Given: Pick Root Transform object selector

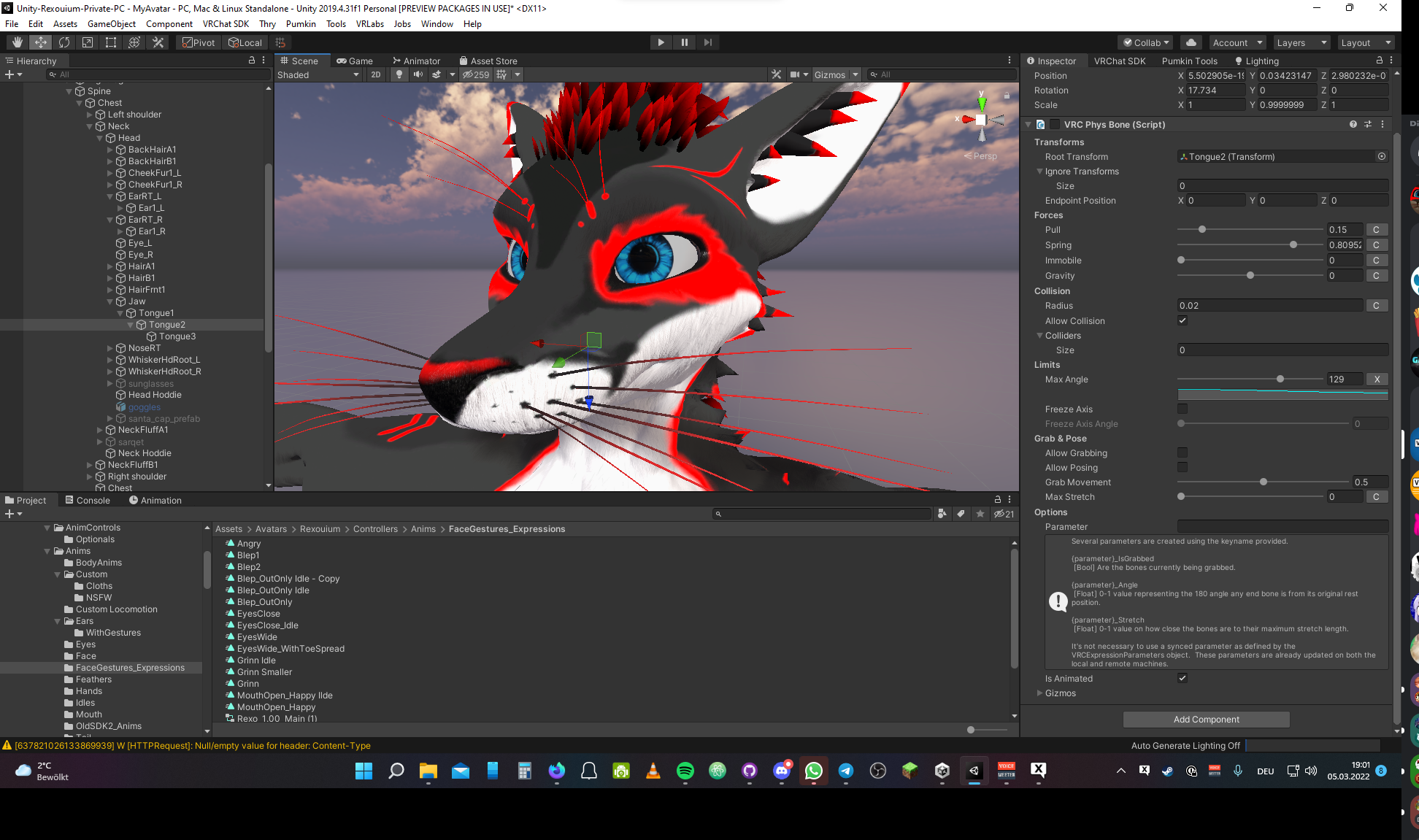Looking at the screenshot, I should pyautogui.click(x=1382, y=157).
